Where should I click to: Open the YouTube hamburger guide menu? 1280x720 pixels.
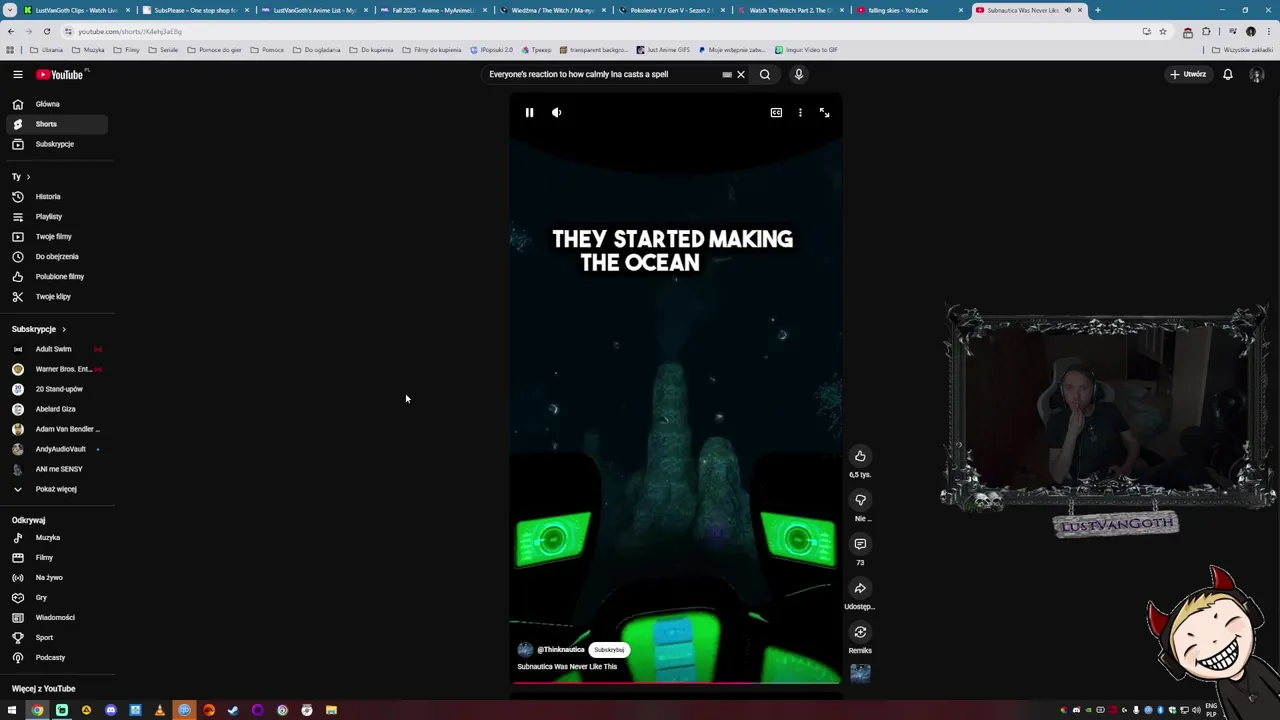tap(17, 74)
